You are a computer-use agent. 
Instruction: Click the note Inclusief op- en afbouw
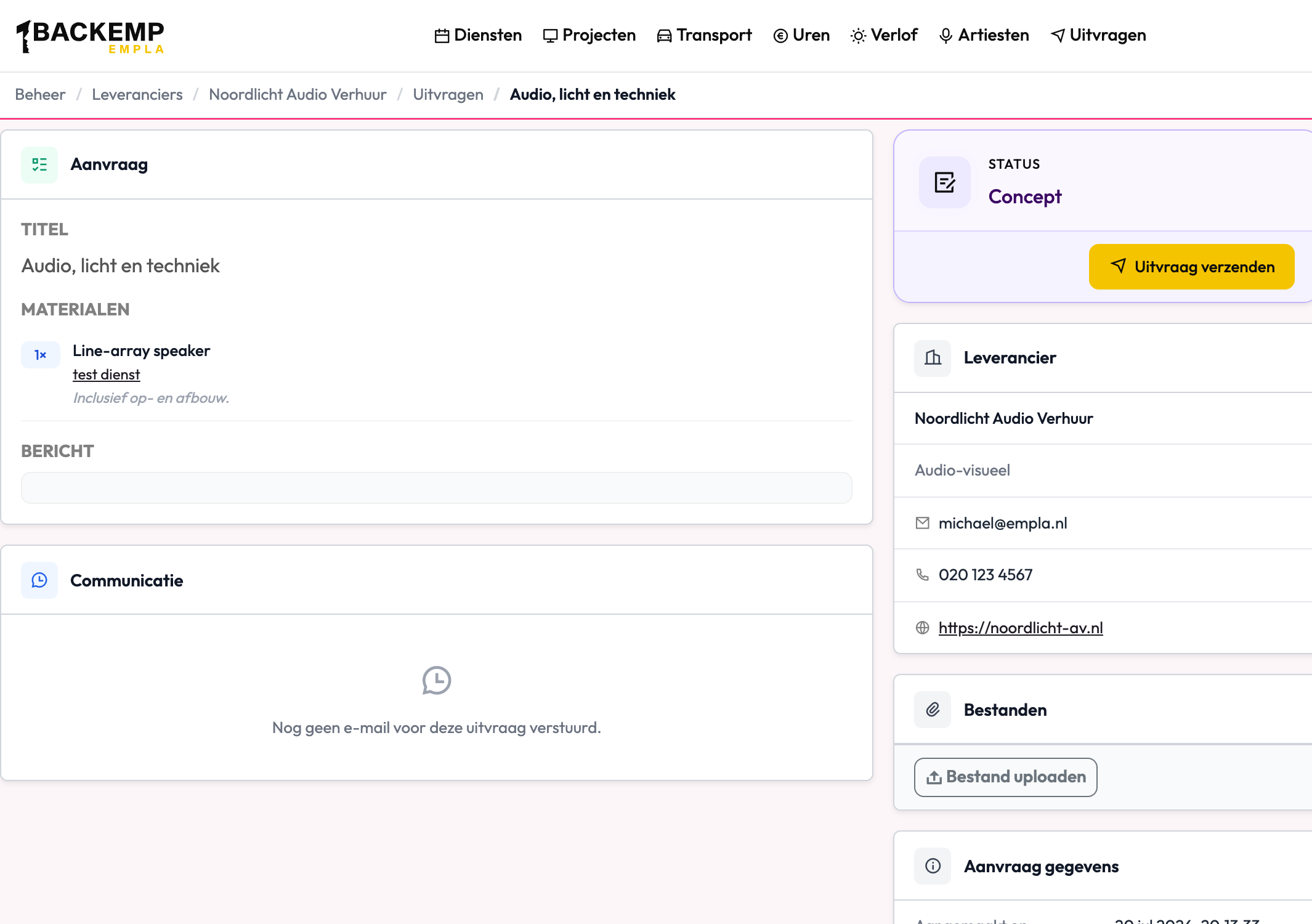[x=151, y=398]
